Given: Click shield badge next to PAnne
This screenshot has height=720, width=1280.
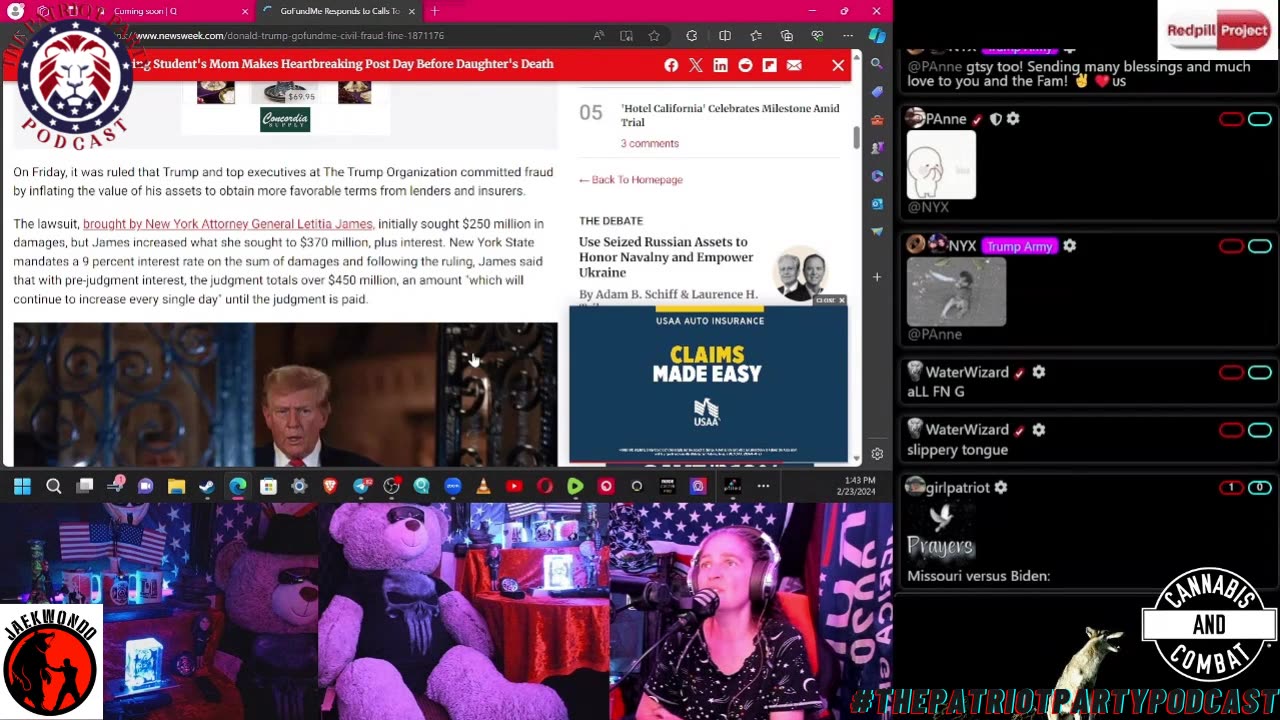Looking at the screenshot, I should [996, 119].
